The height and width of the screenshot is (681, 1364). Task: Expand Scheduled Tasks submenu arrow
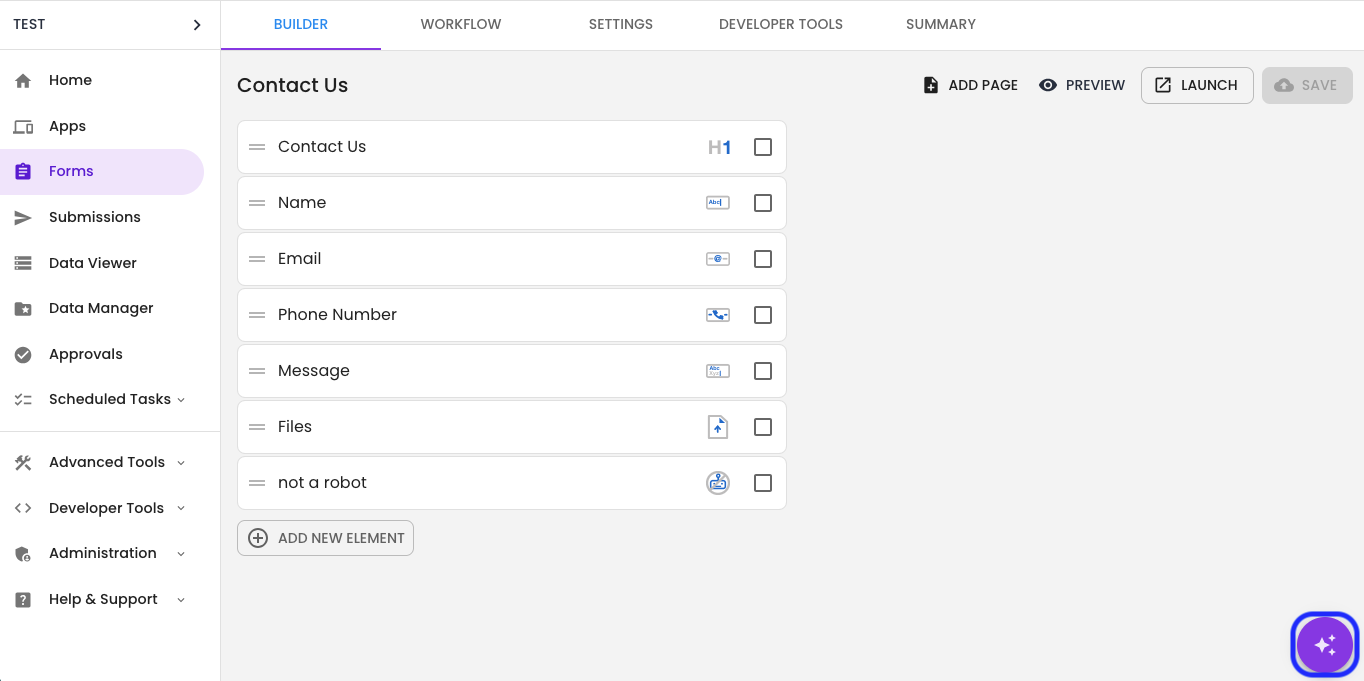[181, 400]
